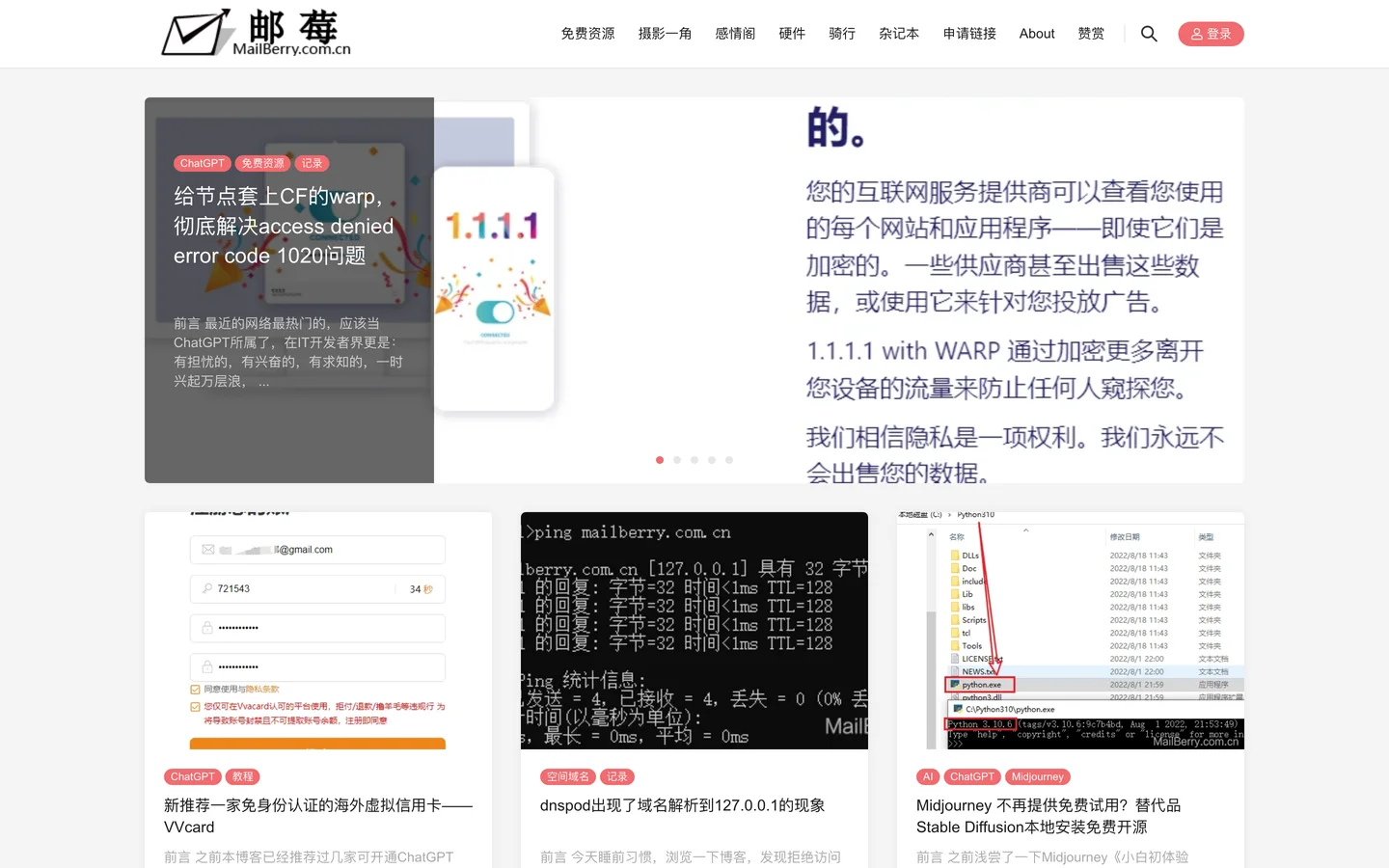Click the 空间域名 tag
This screenshot has height=868, width=1389.
tap(567, 776)
